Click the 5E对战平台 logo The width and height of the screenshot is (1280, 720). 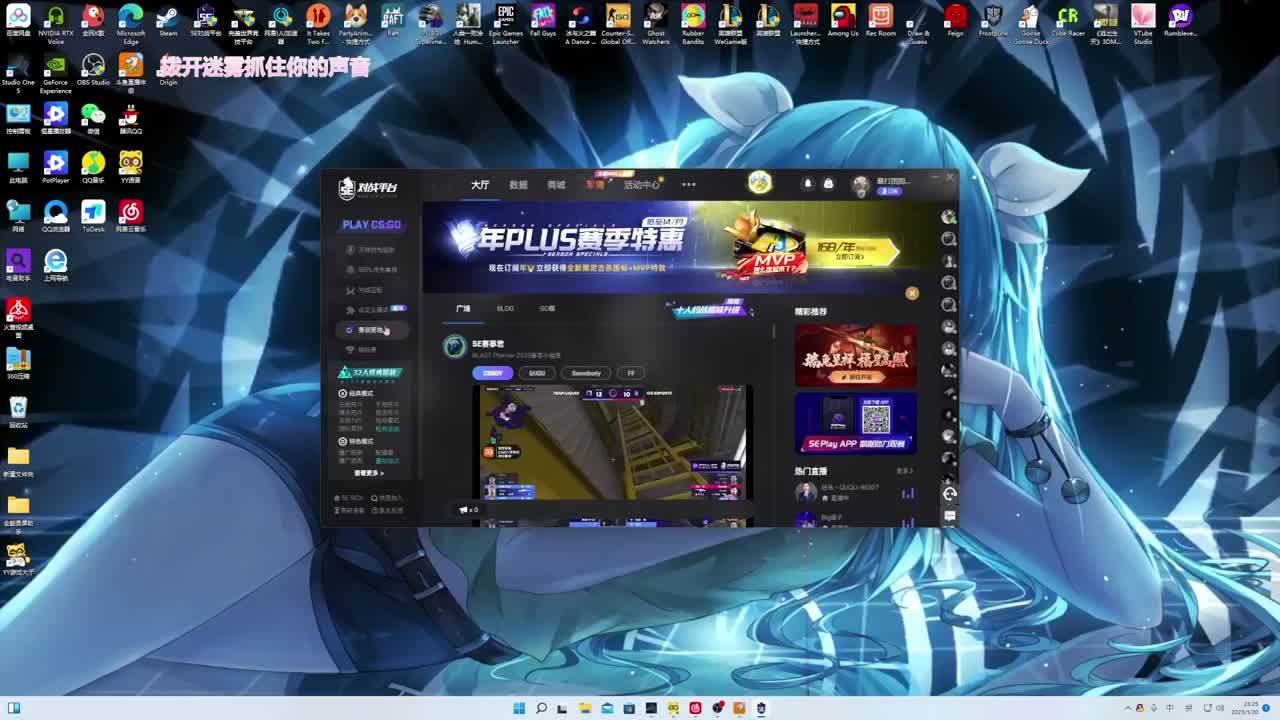click(367, 187)
